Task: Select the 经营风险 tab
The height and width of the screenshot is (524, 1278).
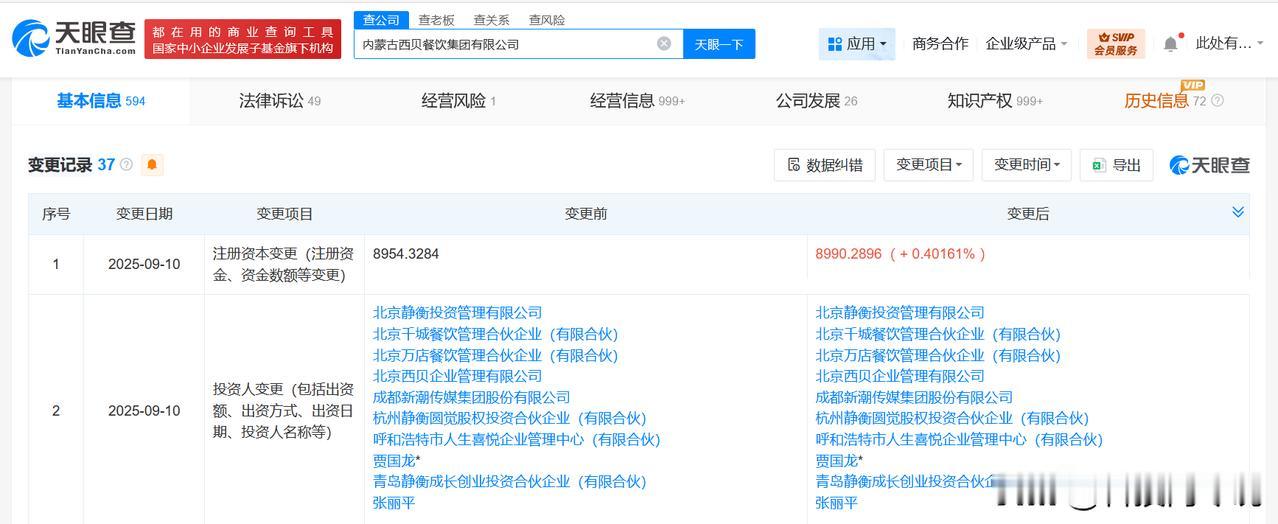Action: (458, 101)
